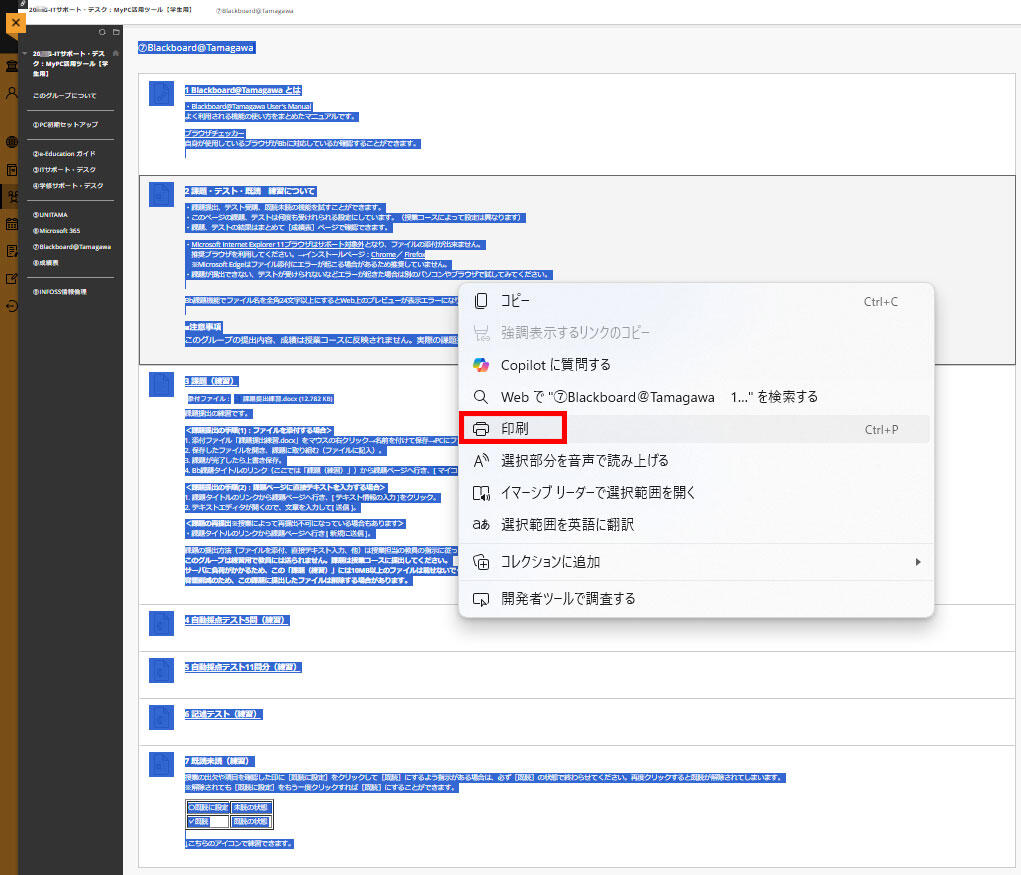Open このグループについて in course menu
The width and height of the screenshot is (1021, 875).
pos(64,96)
